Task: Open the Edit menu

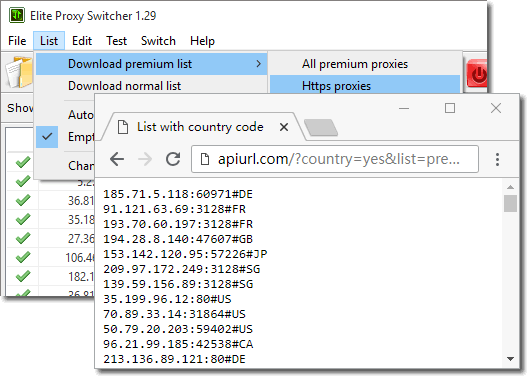Action: point(82,41)
